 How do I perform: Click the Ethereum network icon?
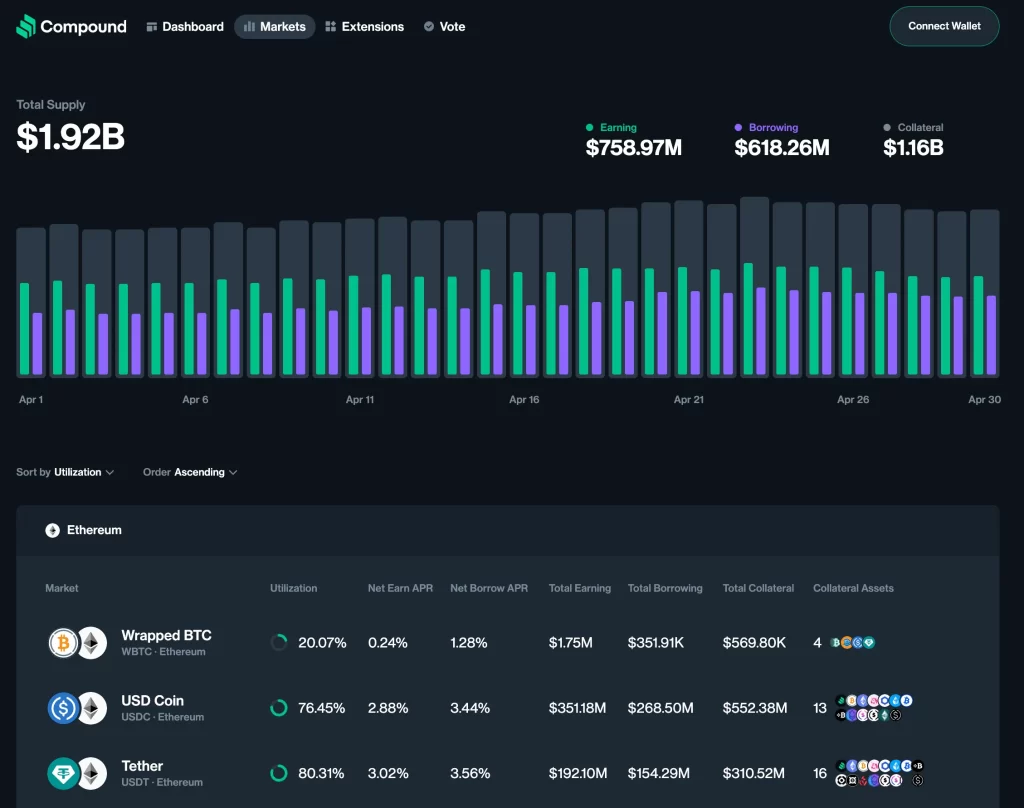(x=52, y=530)
